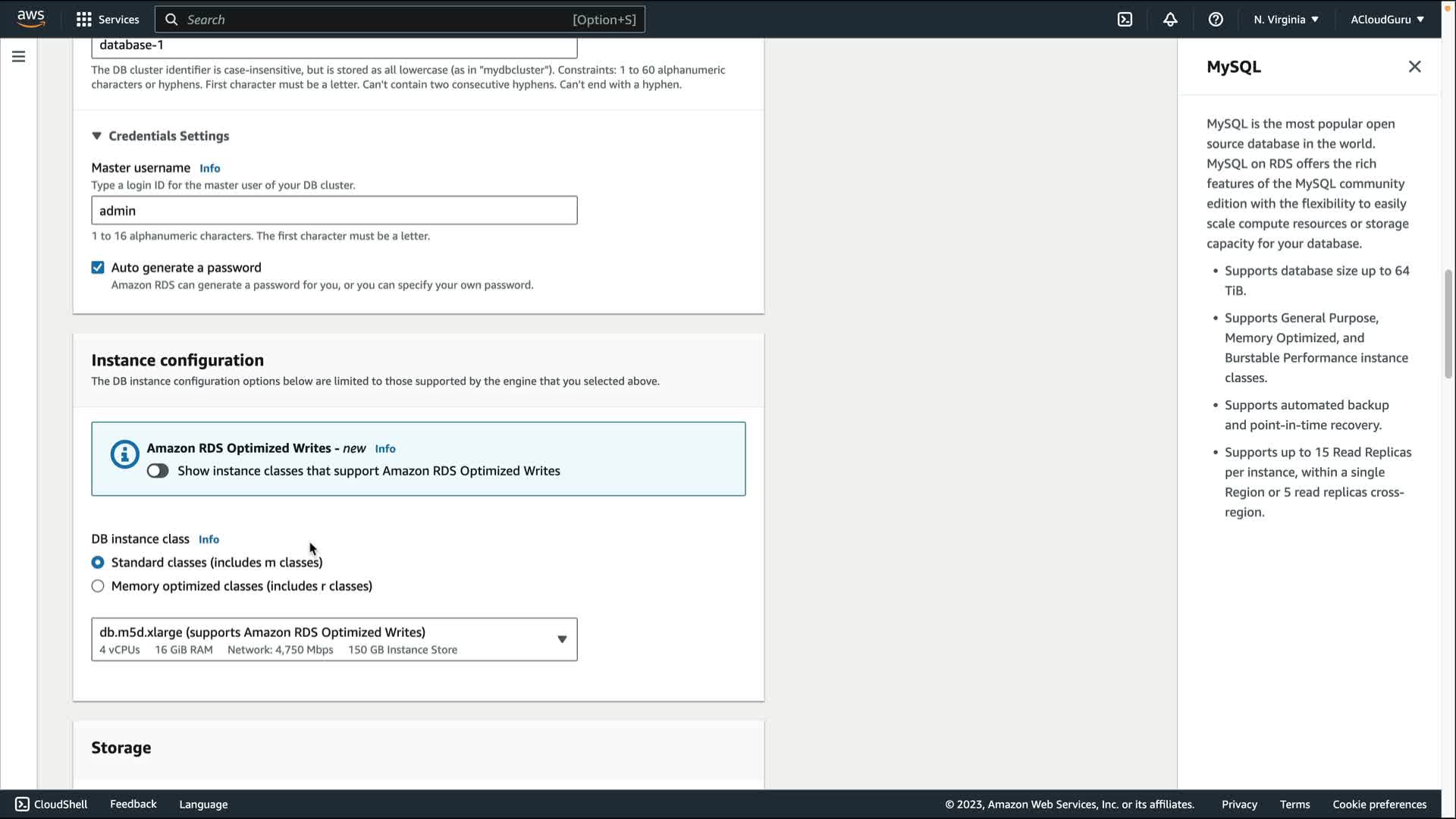Open the notifications bell
Viewport: 1456px width, 819px height.
pos(1170,20)
